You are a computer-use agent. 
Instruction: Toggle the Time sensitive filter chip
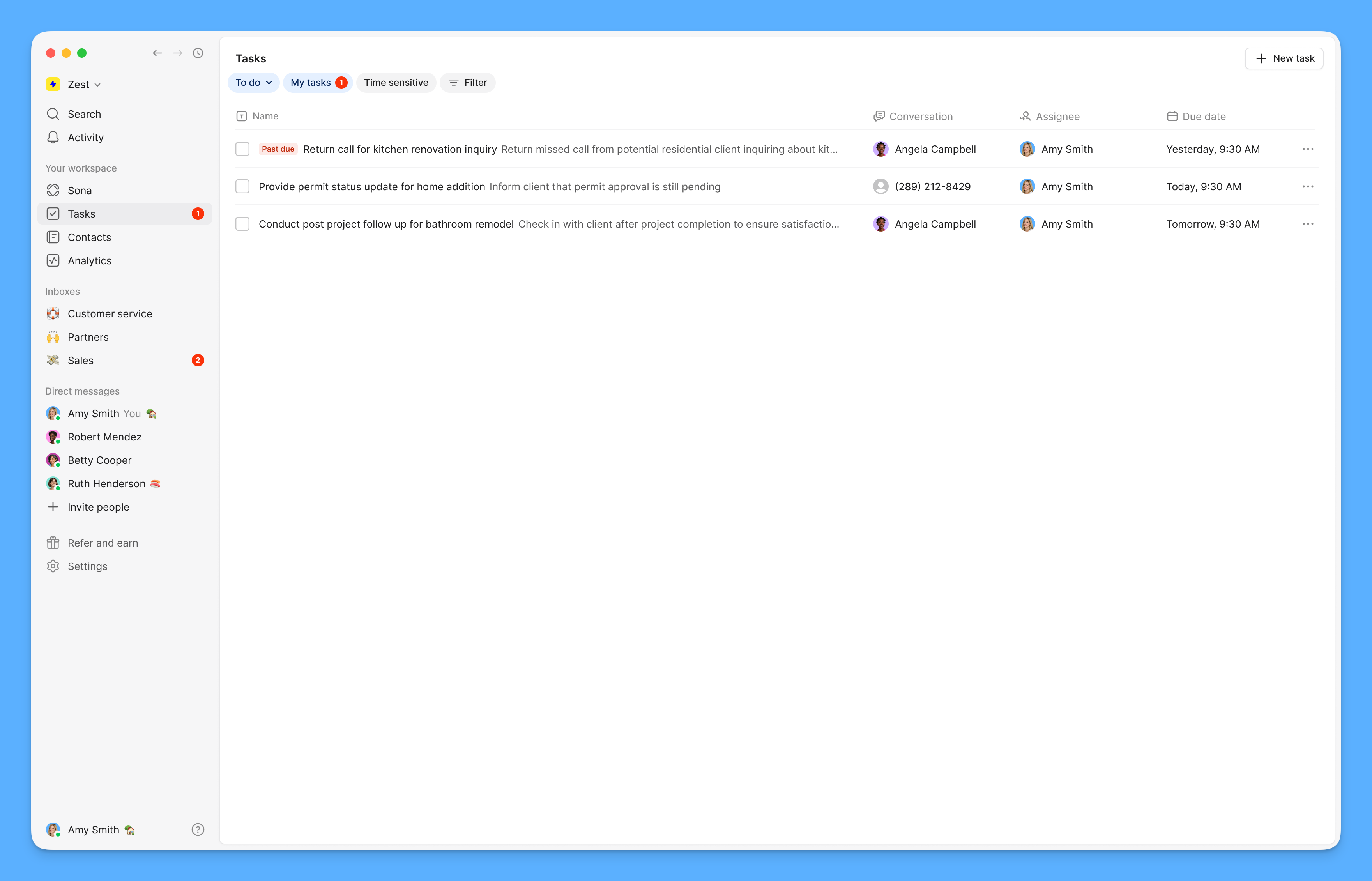pos(396,82)
